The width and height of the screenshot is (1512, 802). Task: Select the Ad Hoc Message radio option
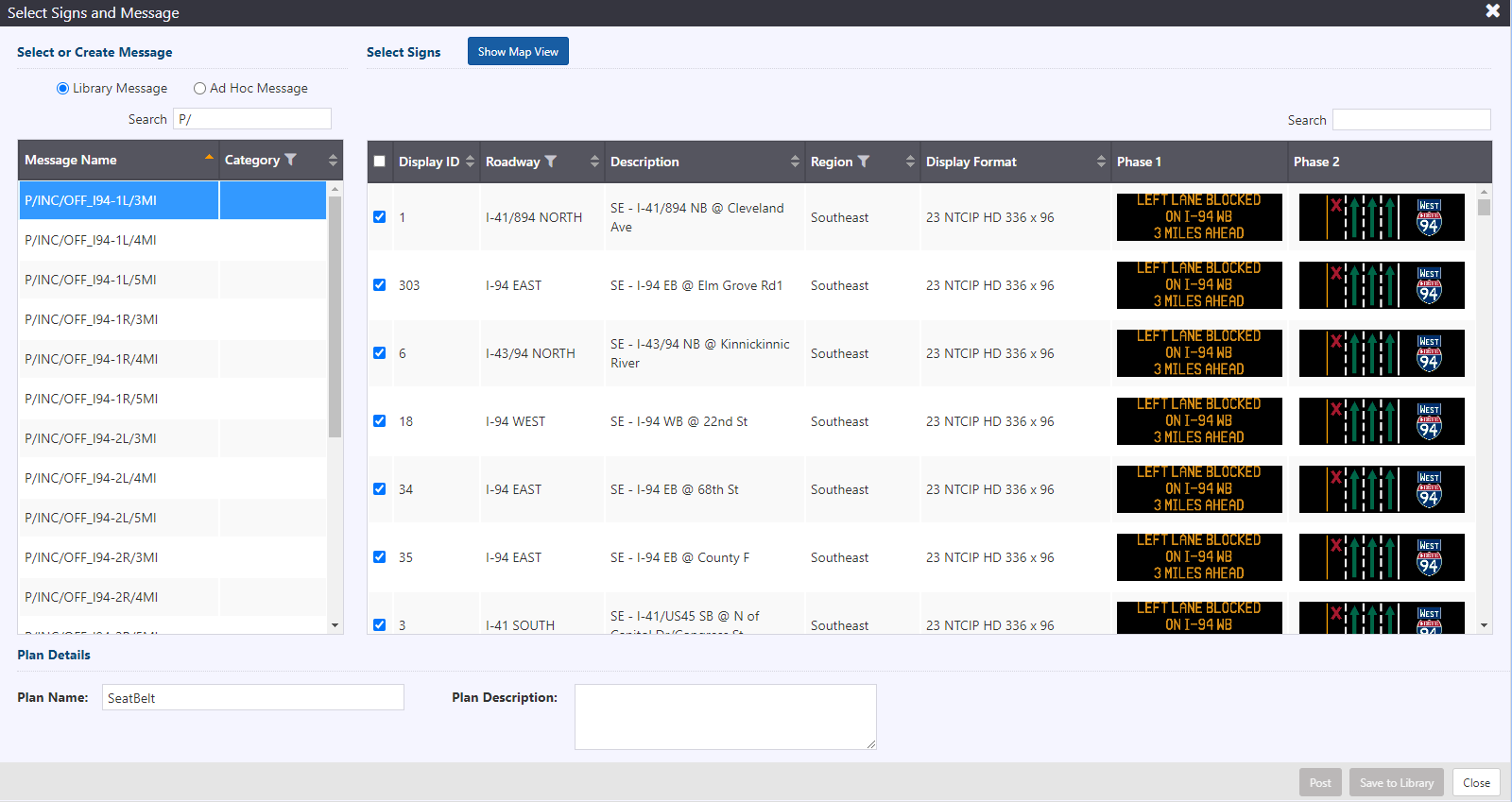click(199, 88)
